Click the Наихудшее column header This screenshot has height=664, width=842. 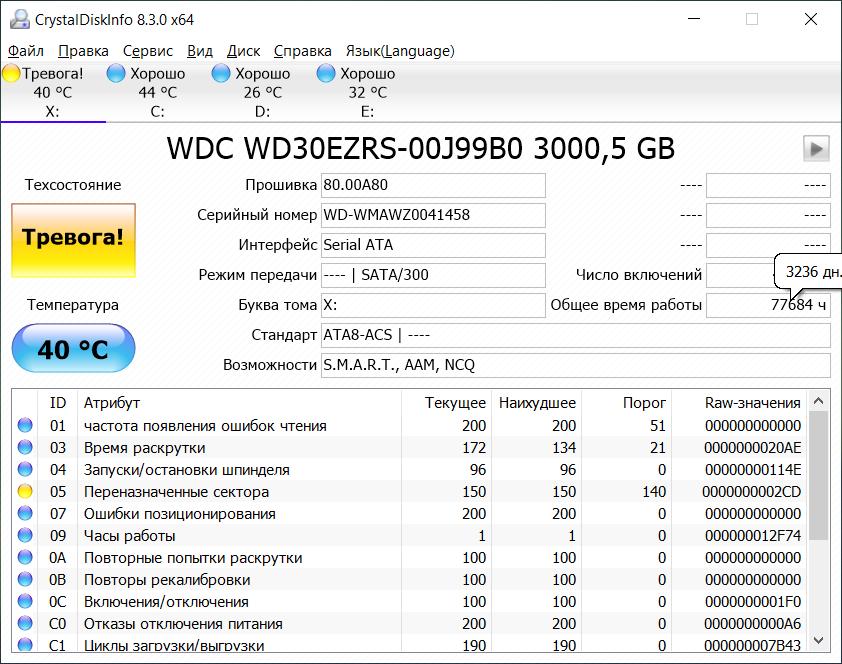(x=536, y=403)
